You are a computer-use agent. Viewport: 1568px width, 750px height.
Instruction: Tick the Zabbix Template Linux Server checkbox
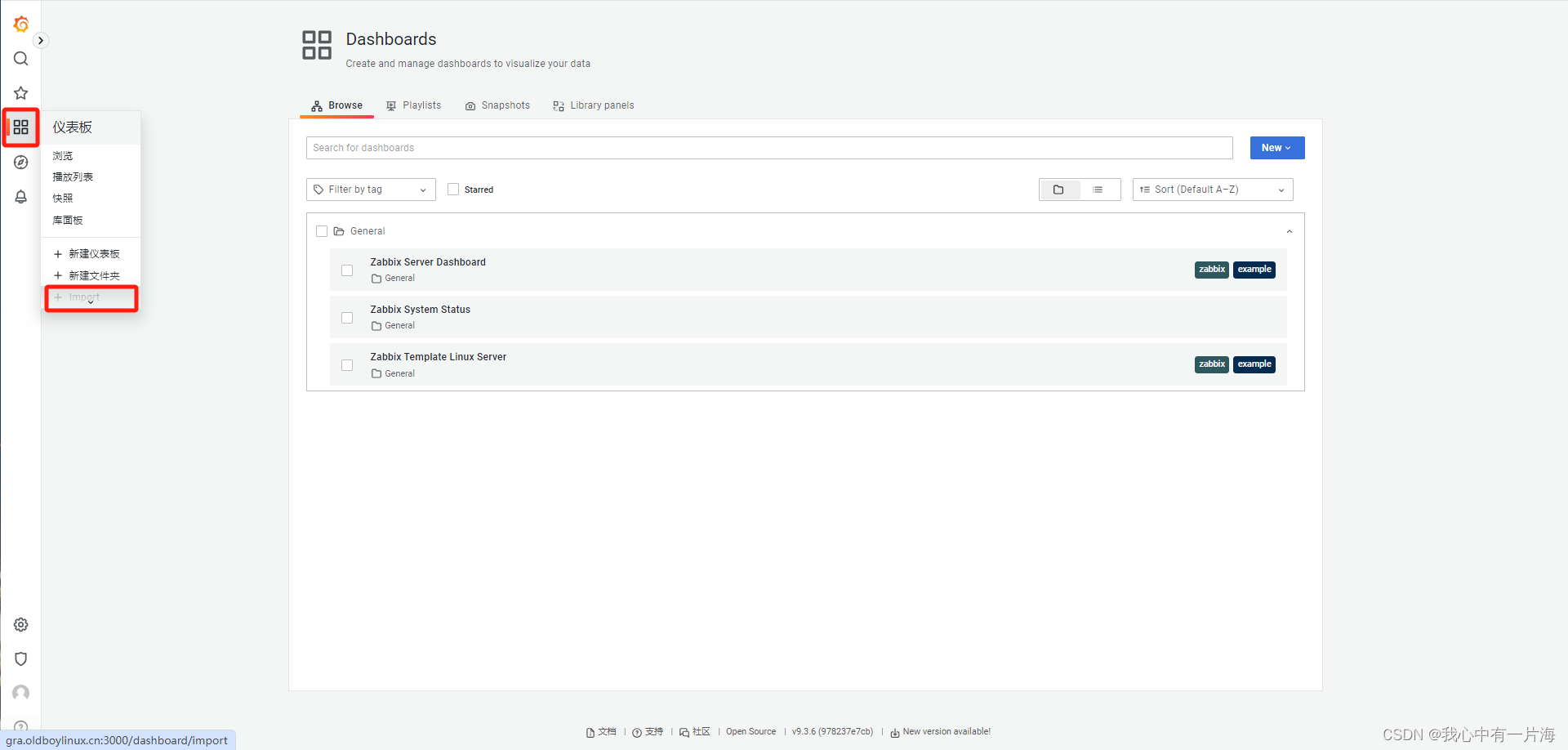coord(347,365)
